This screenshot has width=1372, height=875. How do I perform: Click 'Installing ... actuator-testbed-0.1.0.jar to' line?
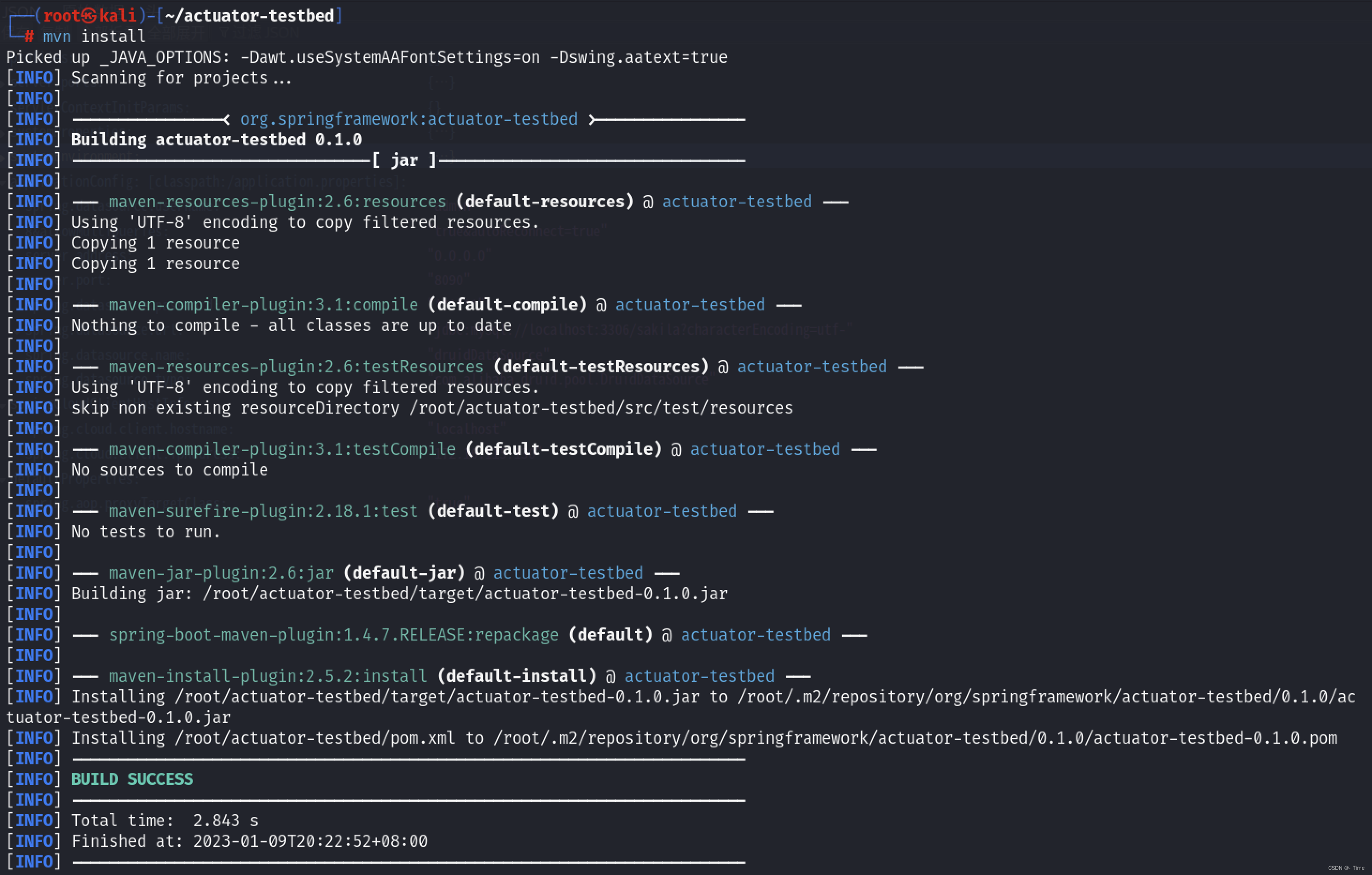[x=713, y=696]
